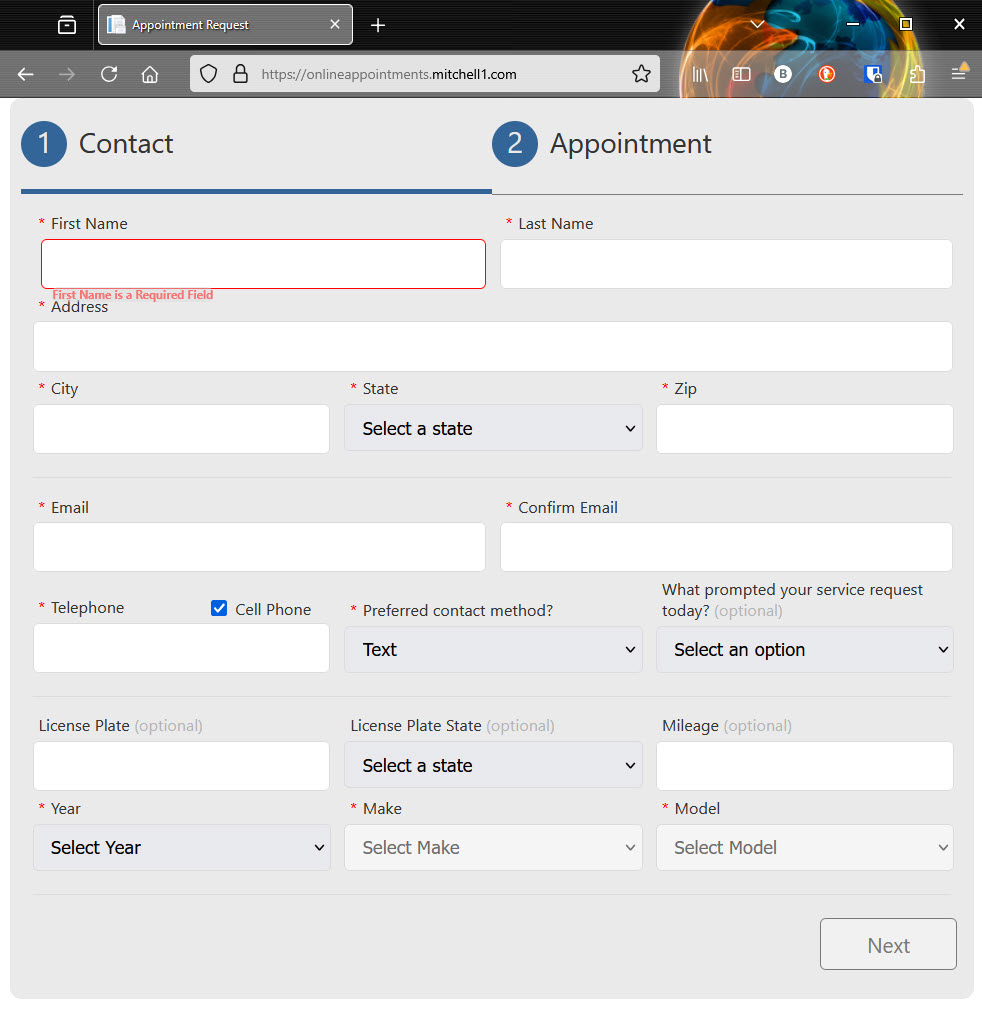The image size is (982, 1033).
Task: Click the site security padlock icon
Action: coord(240,74)
